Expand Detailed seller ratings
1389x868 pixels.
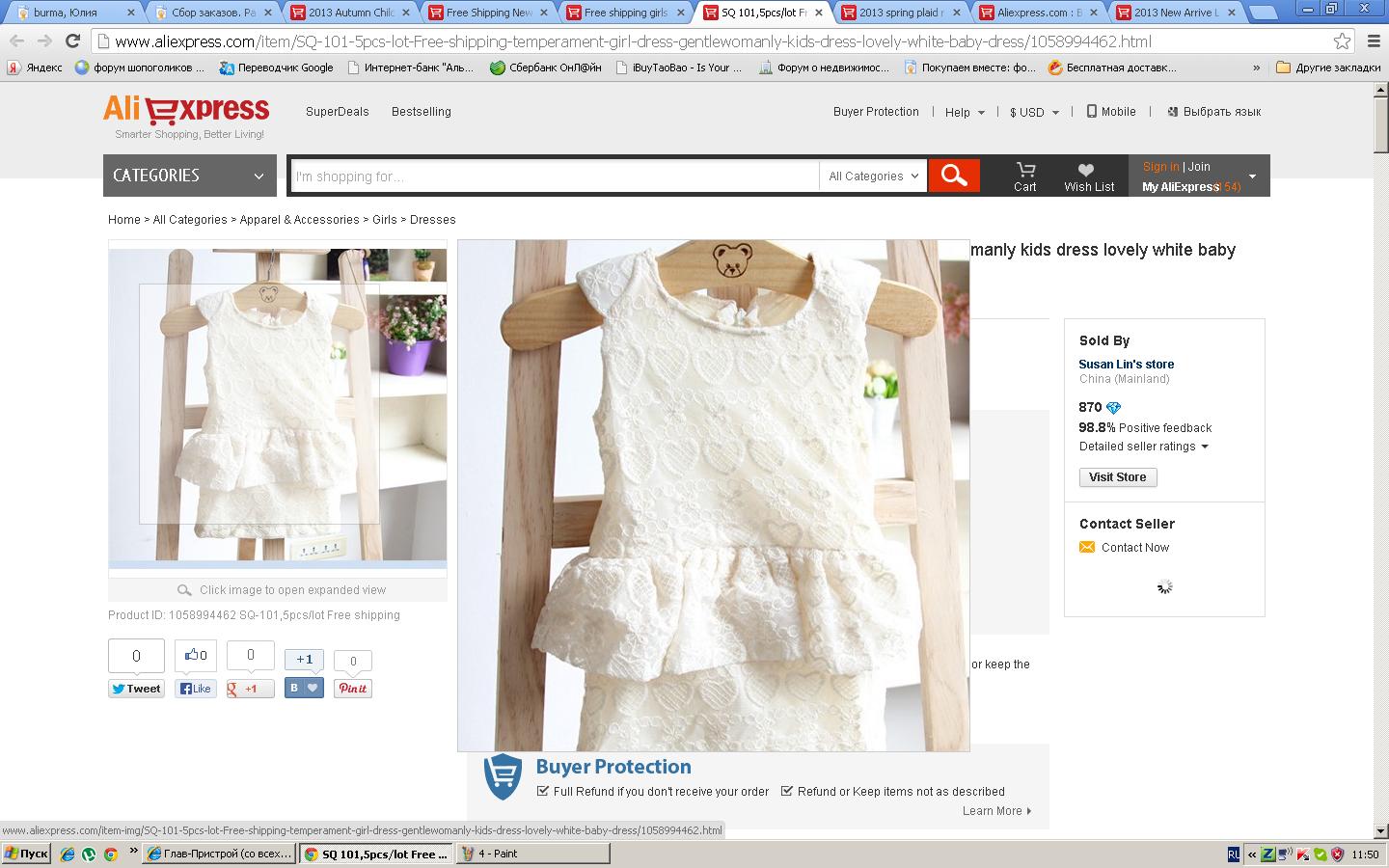1144,447
